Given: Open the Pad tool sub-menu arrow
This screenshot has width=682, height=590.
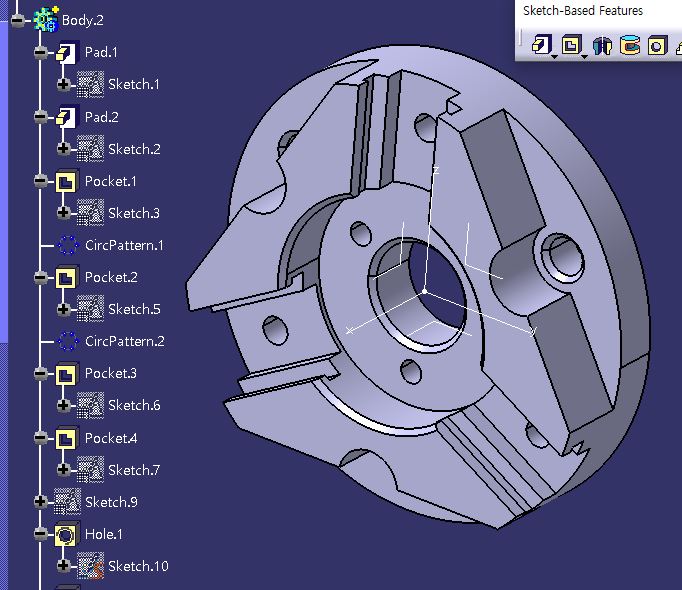Looking at the screenshot, I should click(555, 57).
